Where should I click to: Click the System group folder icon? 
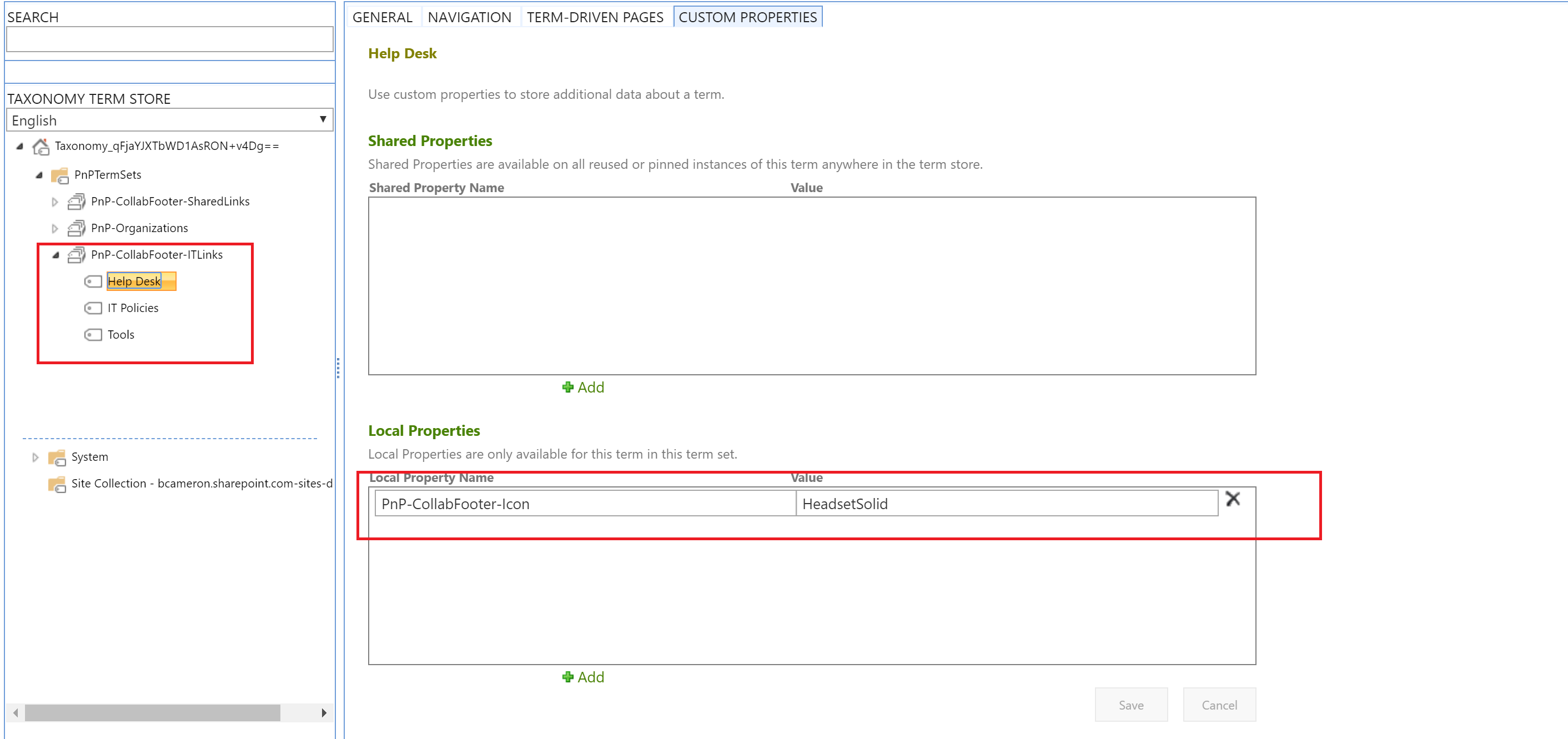(57, 458)
